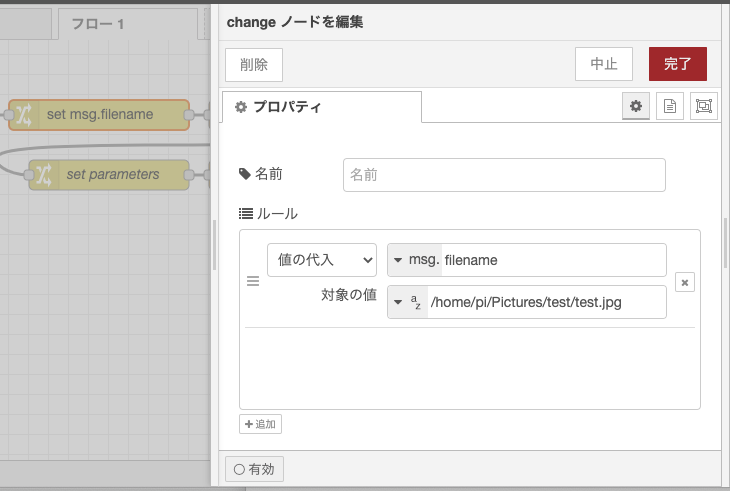The image size is (730, 491).
Task: Open the node appearance settings icon
Action: (704, 106)
